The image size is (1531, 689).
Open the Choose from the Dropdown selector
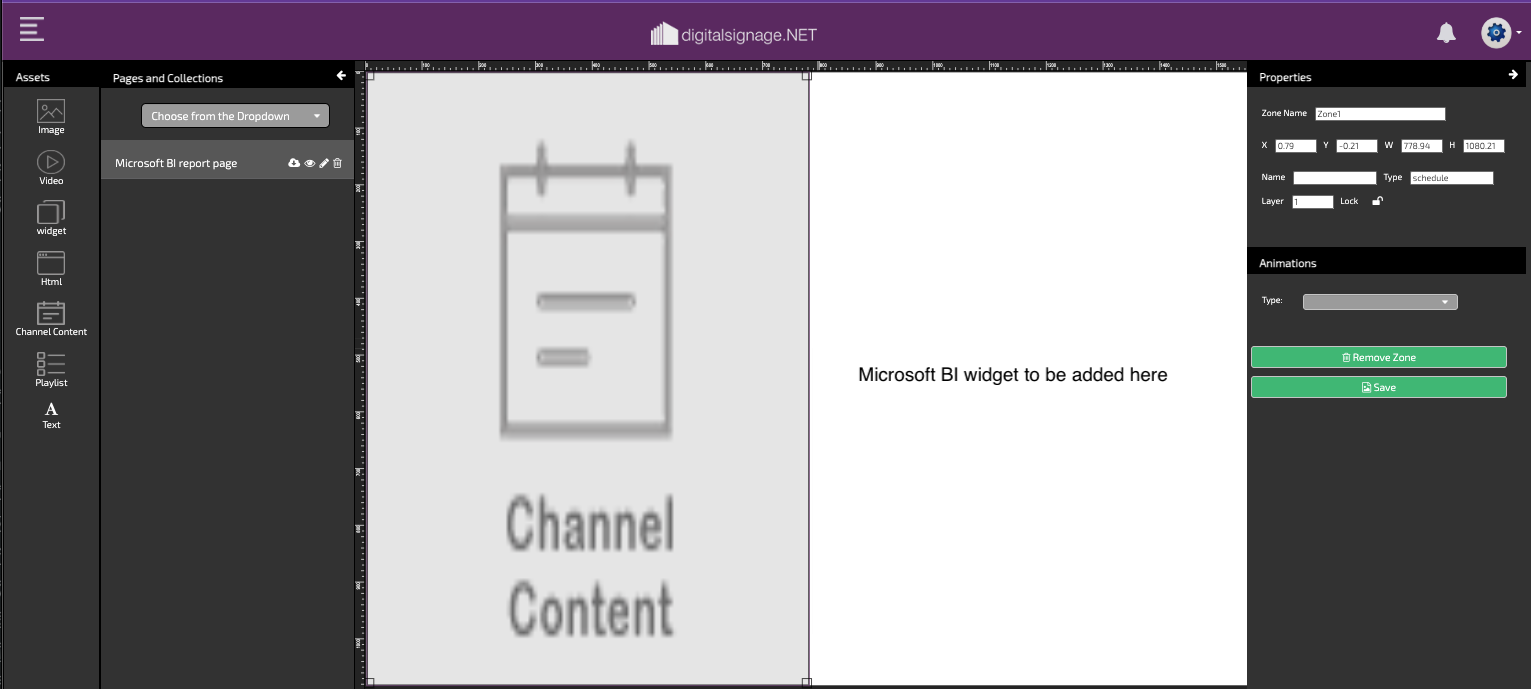(235, 116)
